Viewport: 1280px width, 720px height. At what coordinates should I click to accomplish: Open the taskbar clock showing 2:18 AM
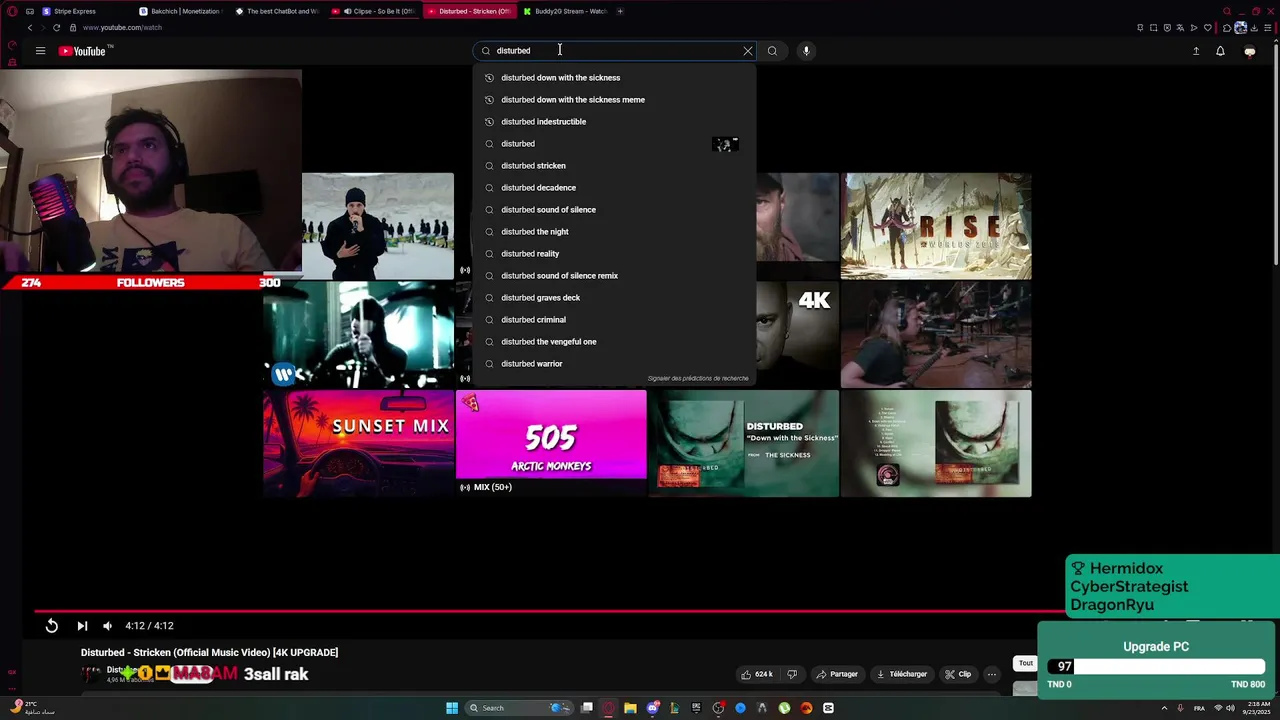click(1257, 708)
